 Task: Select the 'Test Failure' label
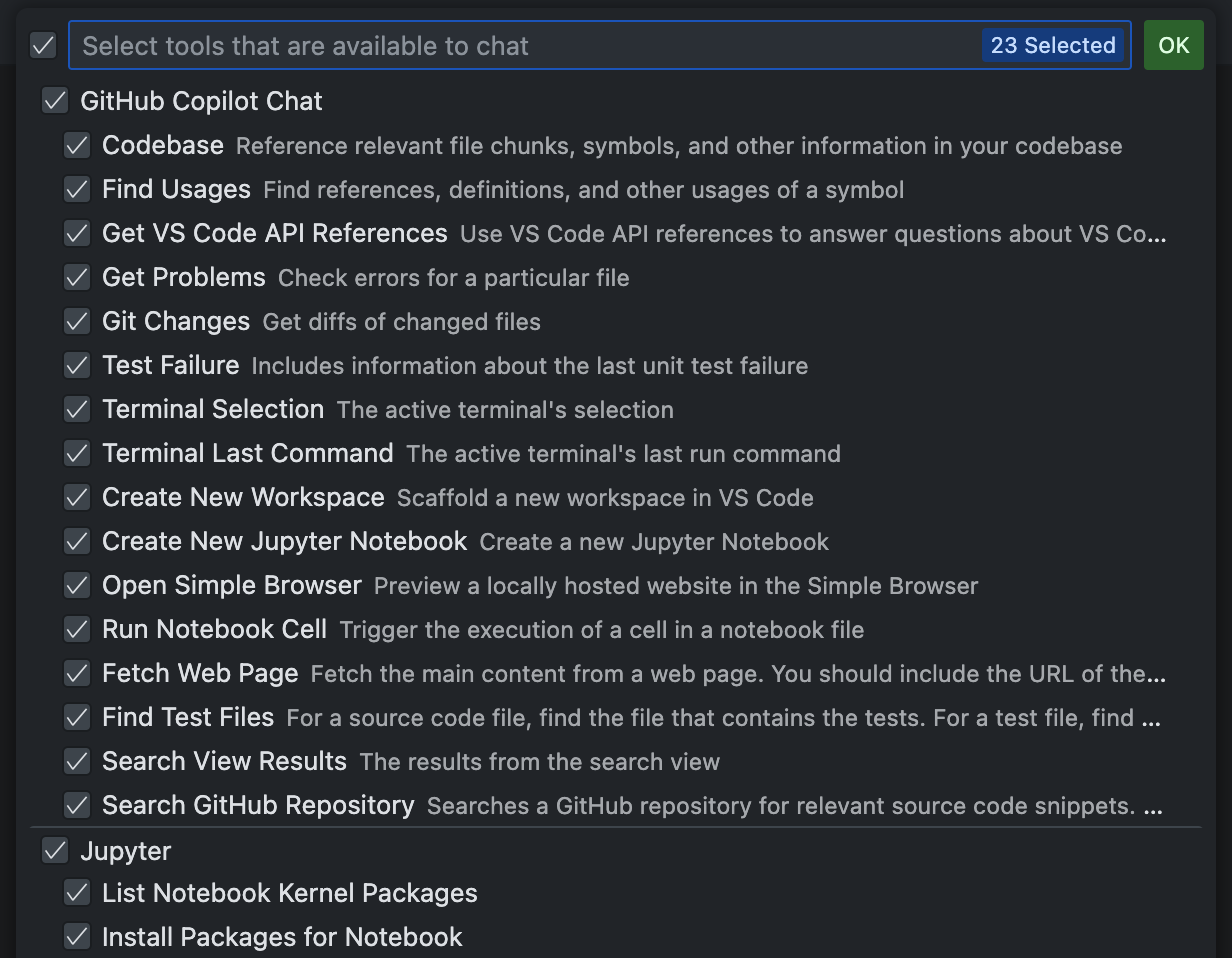click(171, 365)
